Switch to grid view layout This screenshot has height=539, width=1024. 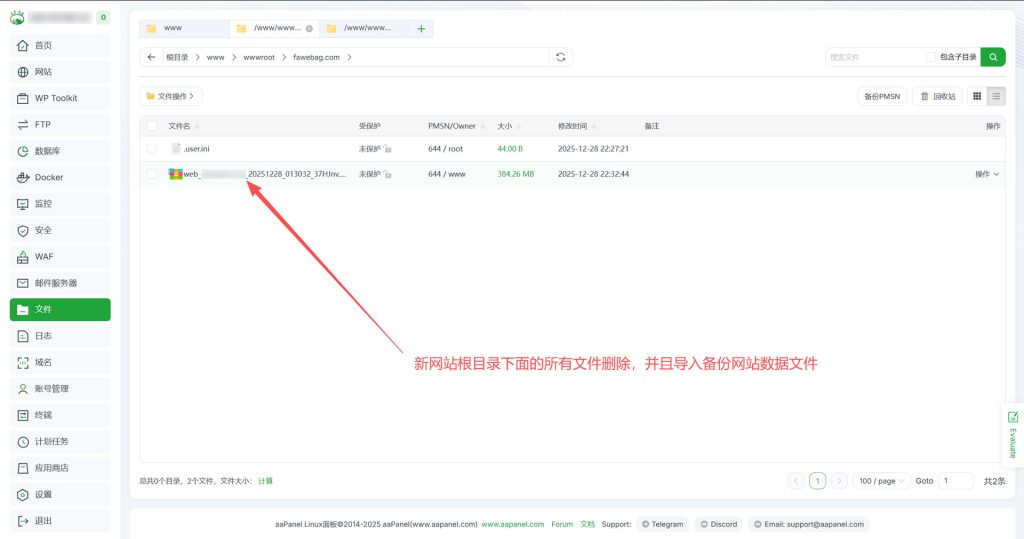pos(977,96)
